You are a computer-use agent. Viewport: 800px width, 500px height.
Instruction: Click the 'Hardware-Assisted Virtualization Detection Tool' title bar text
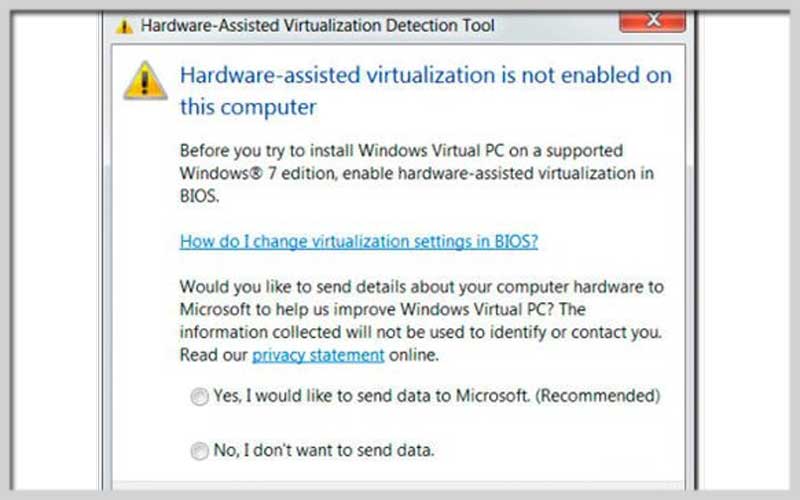tap(317, 26)
